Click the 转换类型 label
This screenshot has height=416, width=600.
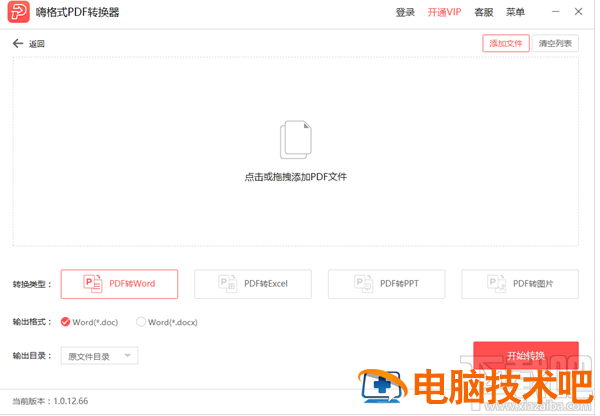(32, 284)
